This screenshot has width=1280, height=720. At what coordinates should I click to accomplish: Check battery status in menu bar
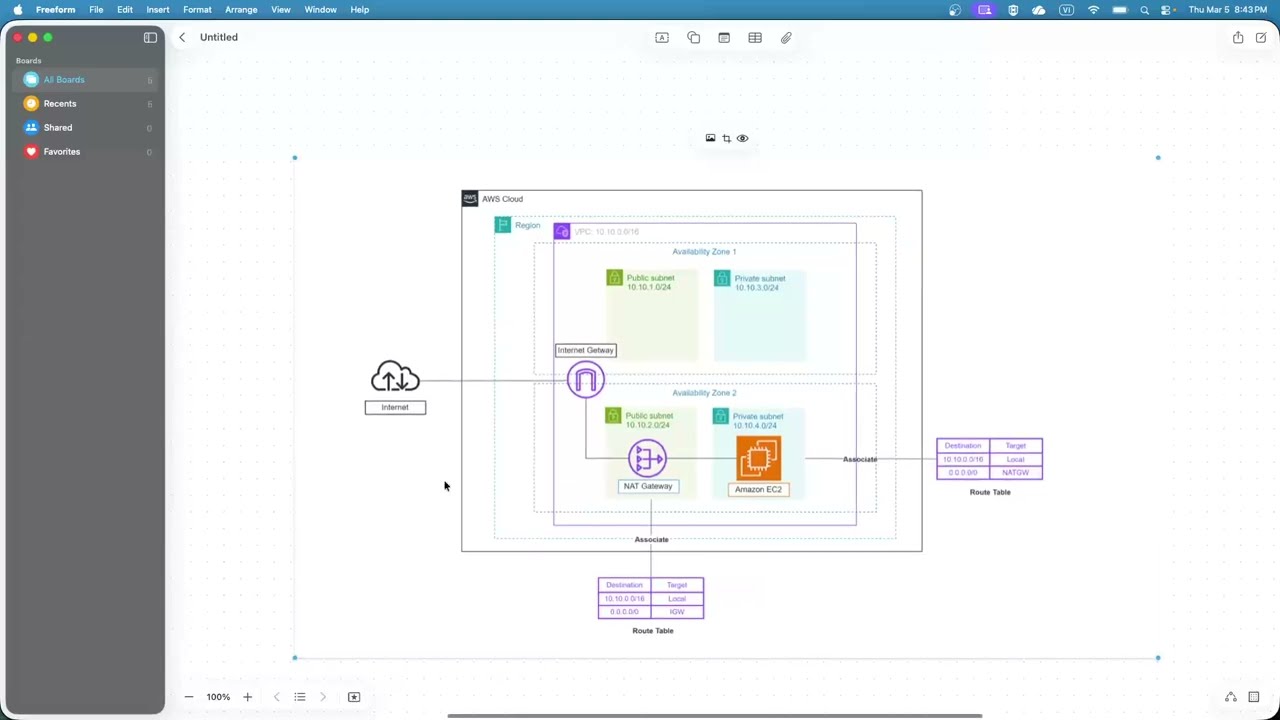(1120, 10)
